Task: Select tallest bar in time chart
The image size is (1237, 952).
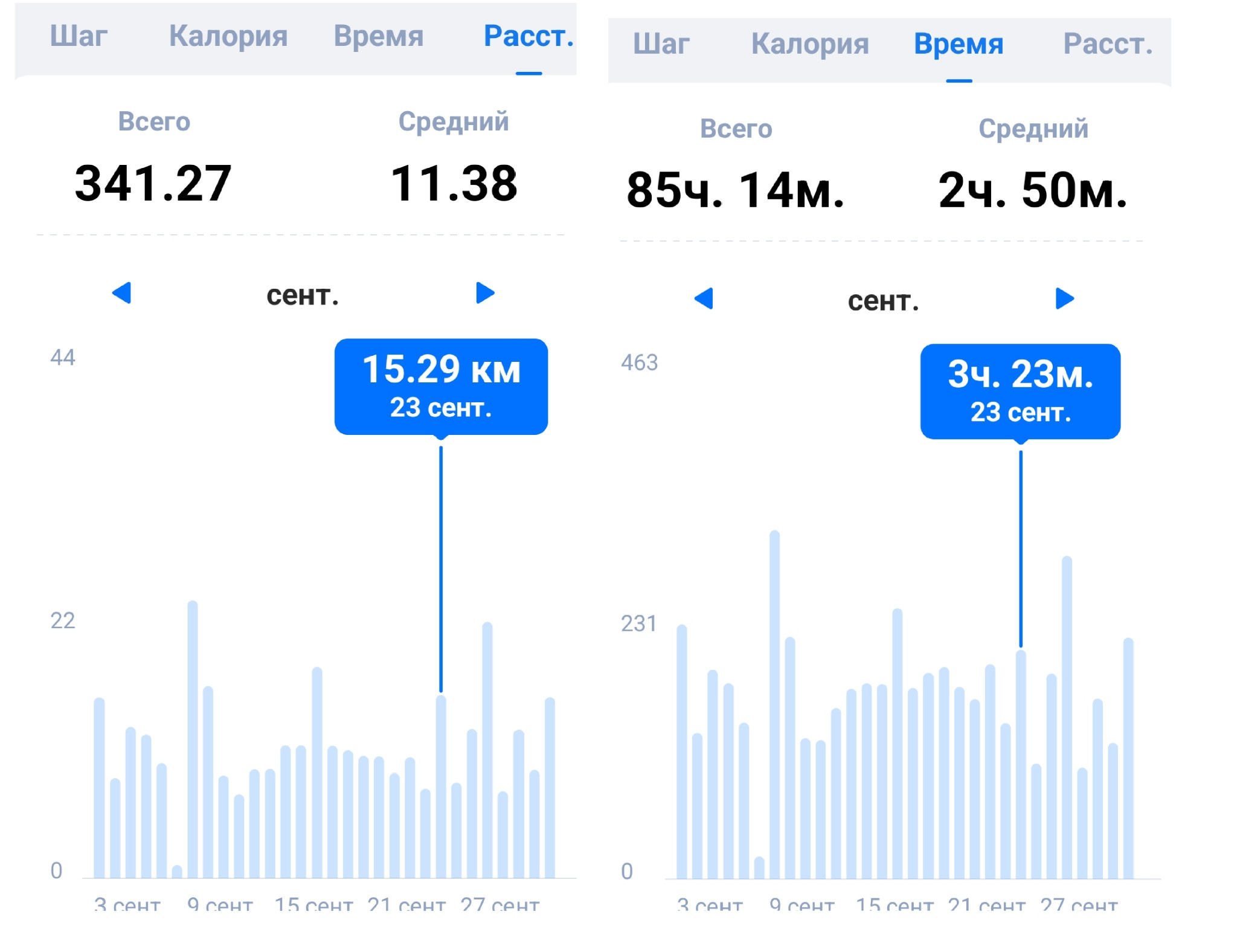Action: point(775,704)
